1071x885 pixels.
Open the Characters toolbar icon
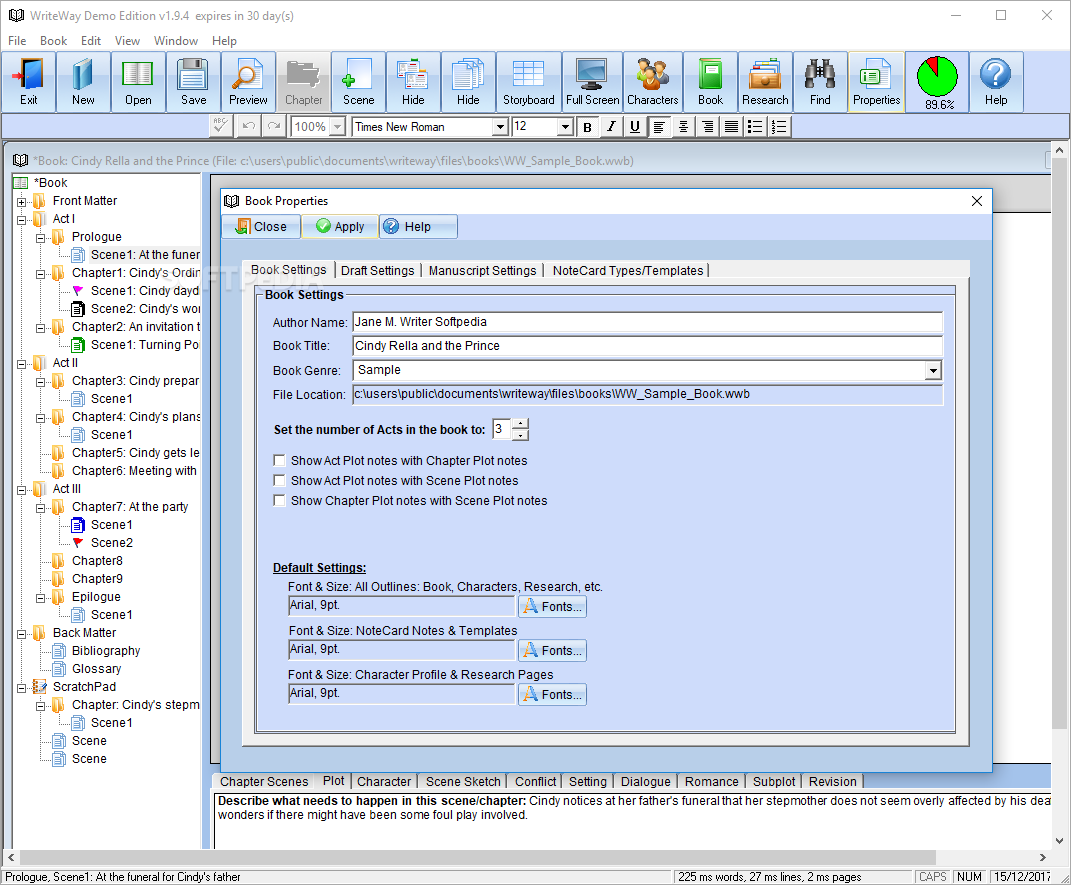pyautogui.click(x=653, y=82)
